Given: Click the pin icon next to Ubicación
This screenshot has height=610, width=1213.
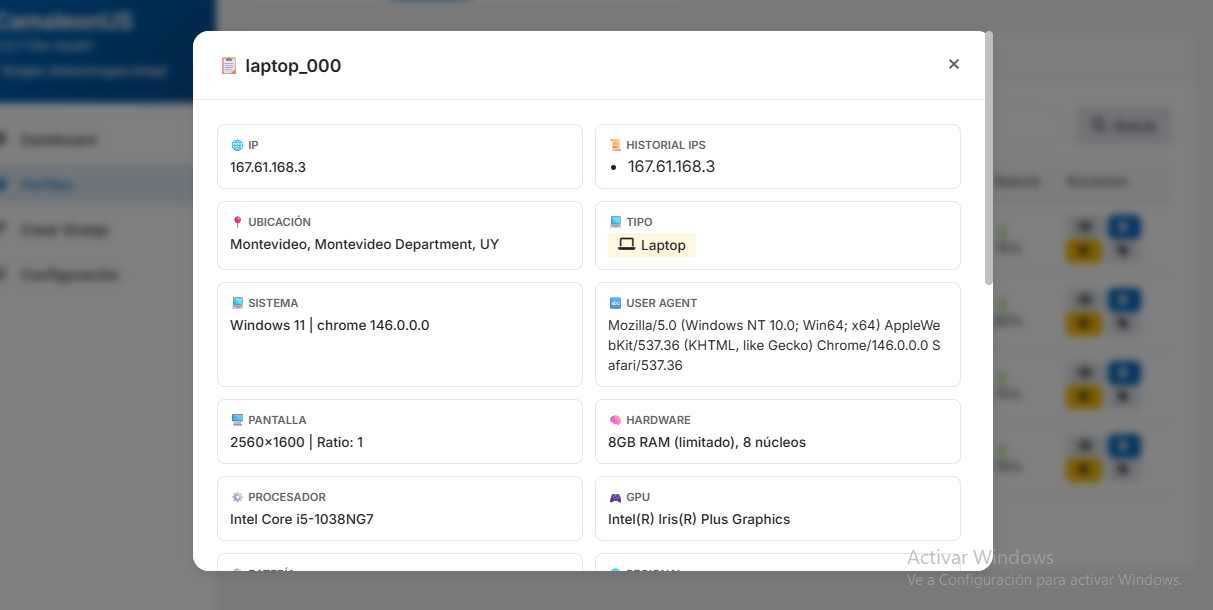Looking at the screenshot, I should 237,222.
